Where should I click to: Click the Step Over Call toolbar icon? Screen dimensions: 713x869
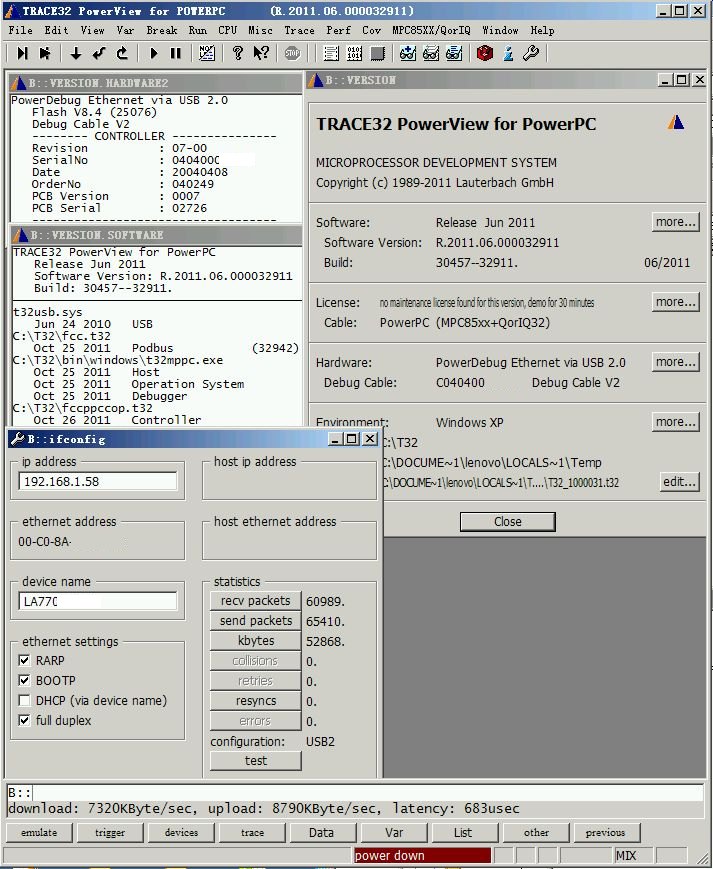point(45,53)
